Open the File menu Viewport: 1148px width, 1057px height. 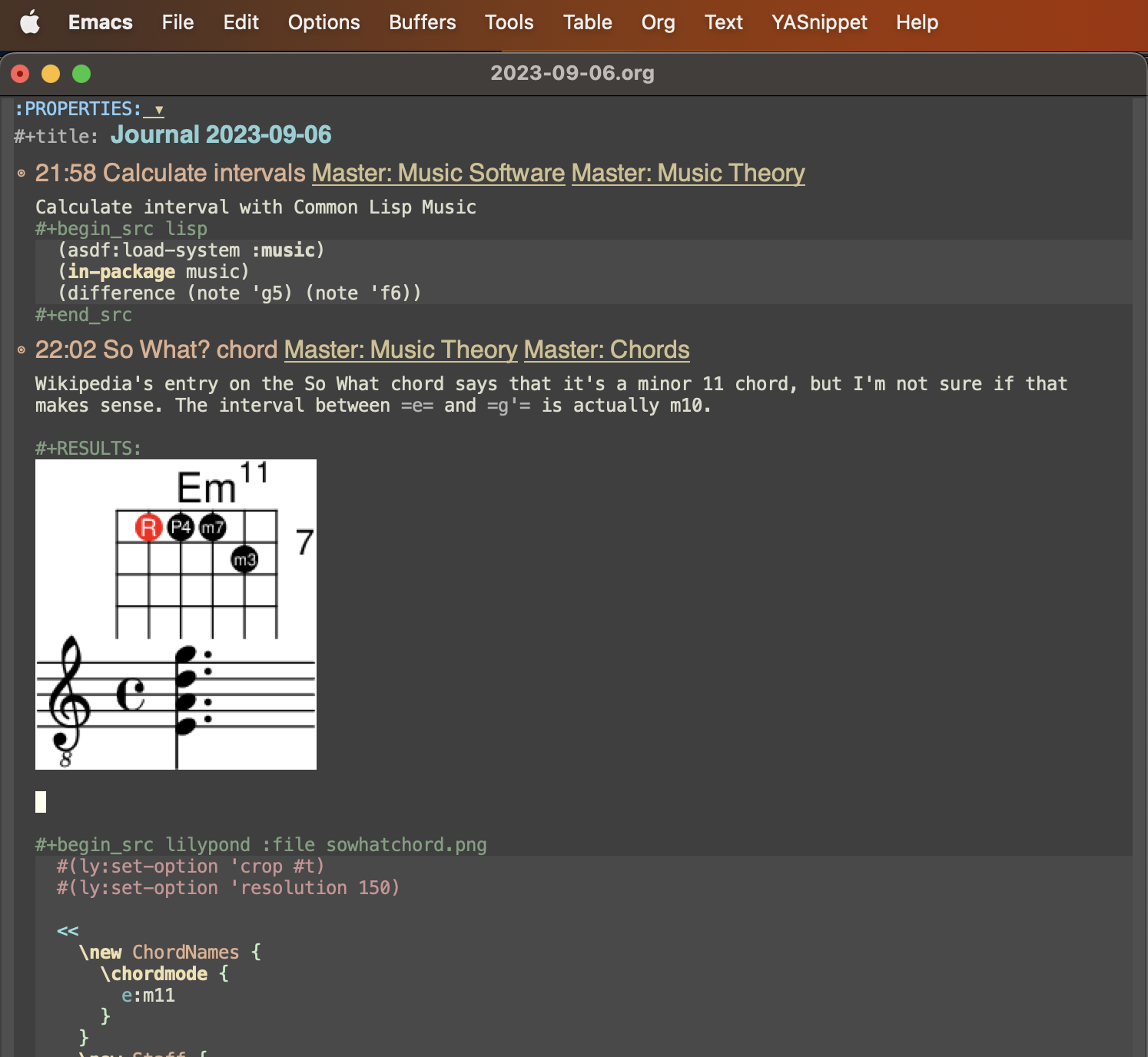pos(178,22)
